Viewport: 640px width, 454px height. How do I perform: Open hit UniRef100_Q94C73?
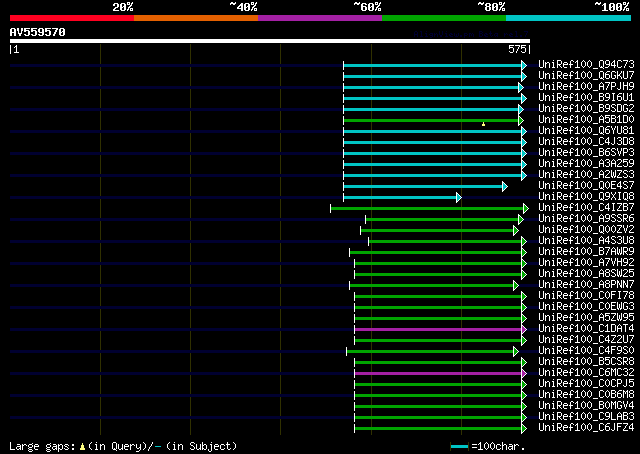click(x=587, y=65)
